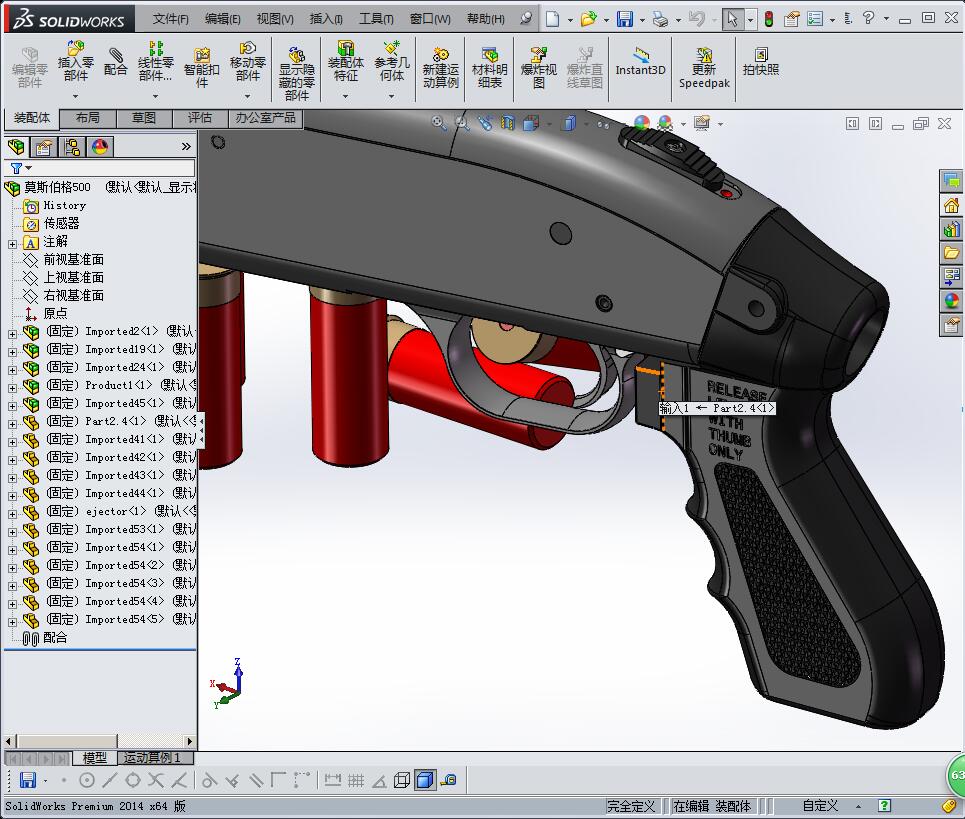Open DisplayManager color ball tab
The height and width of the screenshot is (819, 965).
(100, 146)
